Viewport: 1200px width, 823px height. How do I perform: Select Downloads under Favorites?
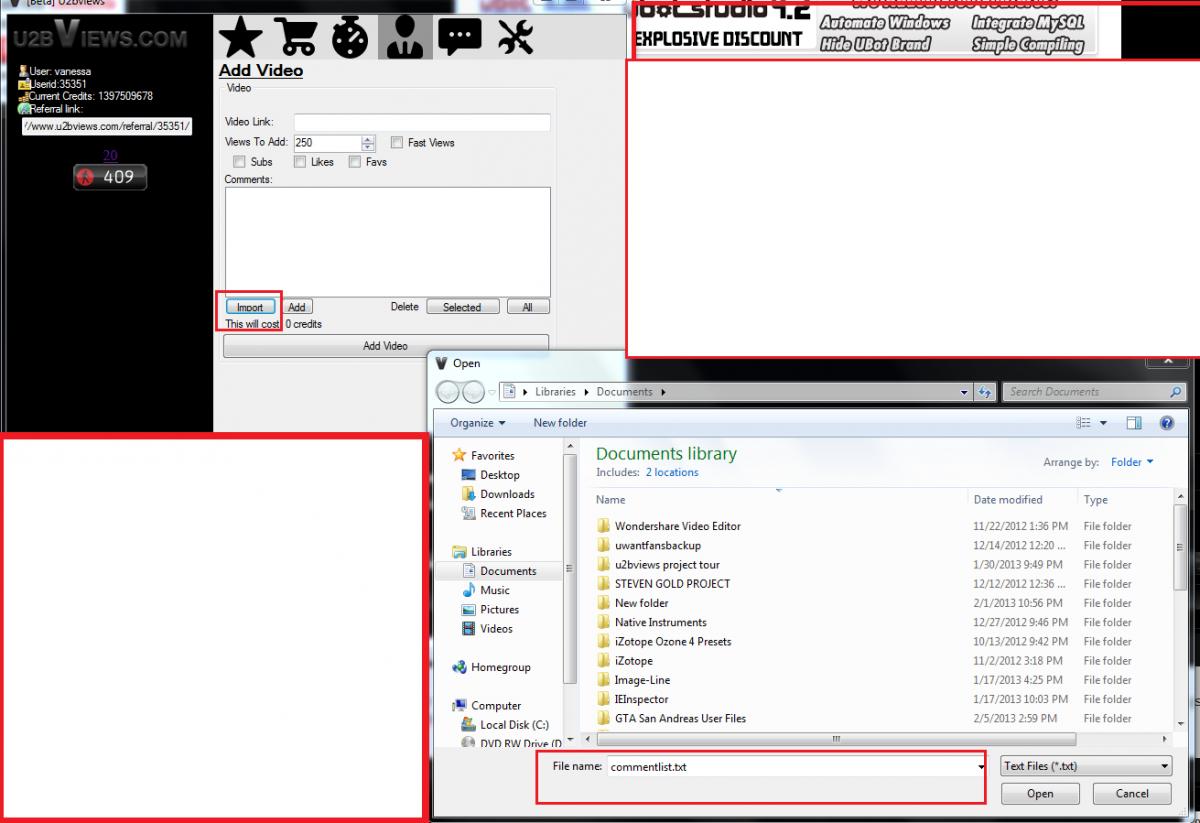[498, 494]
